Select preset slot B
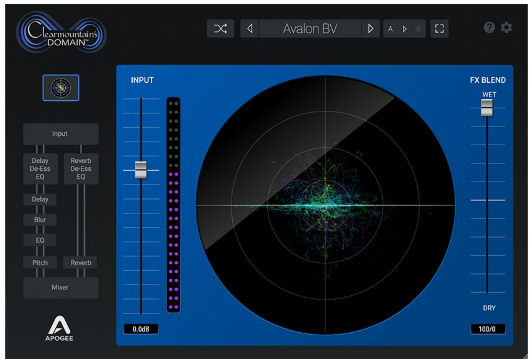The width and height of the screenshot is (532, 362). pyautogui.click(x=418, y=29)
